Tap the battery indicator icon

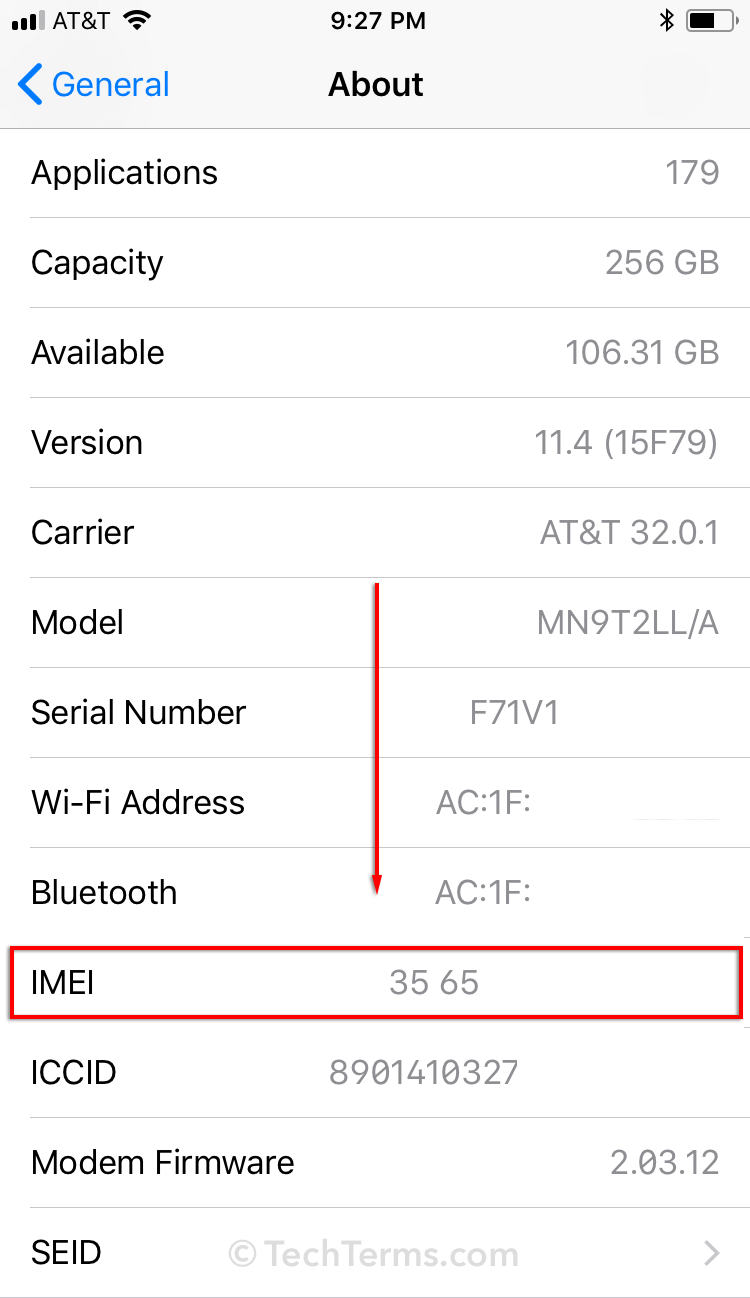pos(711,21)
